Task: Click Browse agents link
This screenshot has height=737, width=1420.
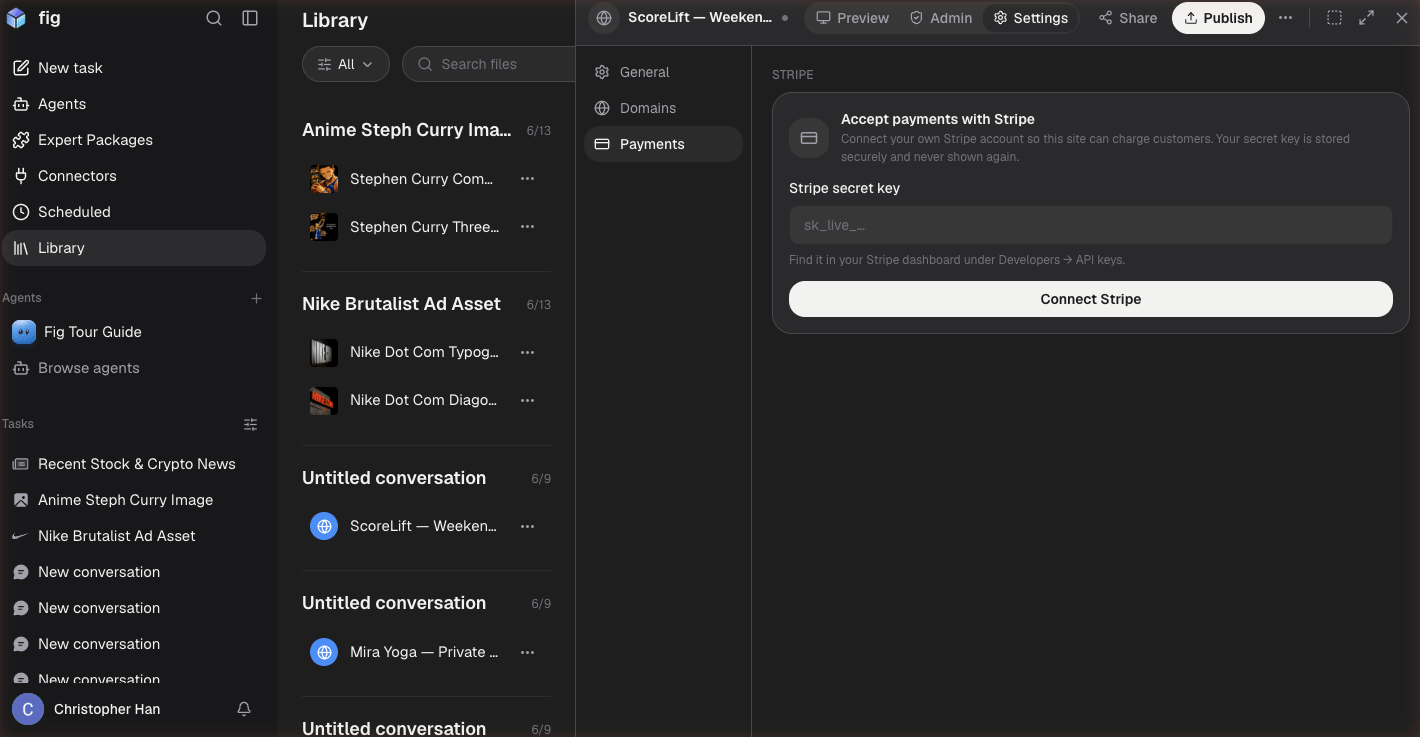Action: 134,368
